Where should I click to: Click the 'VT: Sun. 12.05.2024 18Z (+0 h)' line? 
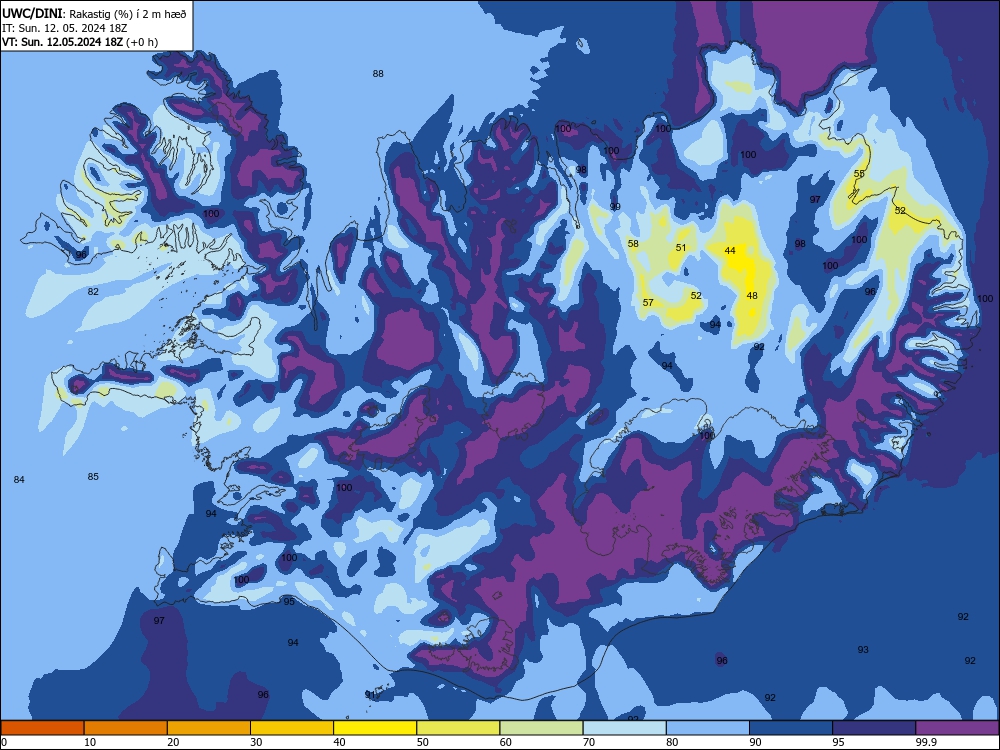pos(80,42)
